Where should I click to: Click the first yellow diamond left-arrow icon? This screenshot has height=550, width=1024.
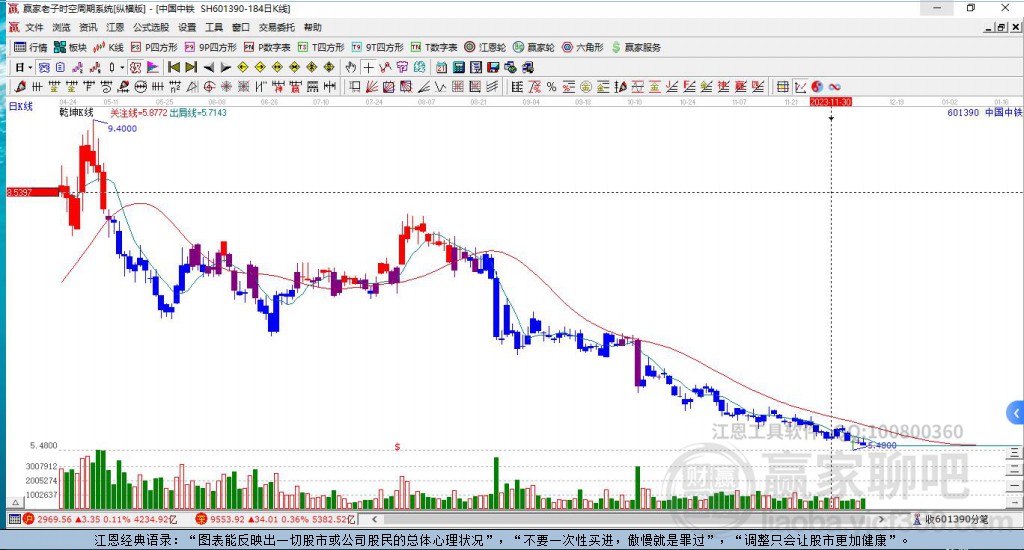point(243,67)
